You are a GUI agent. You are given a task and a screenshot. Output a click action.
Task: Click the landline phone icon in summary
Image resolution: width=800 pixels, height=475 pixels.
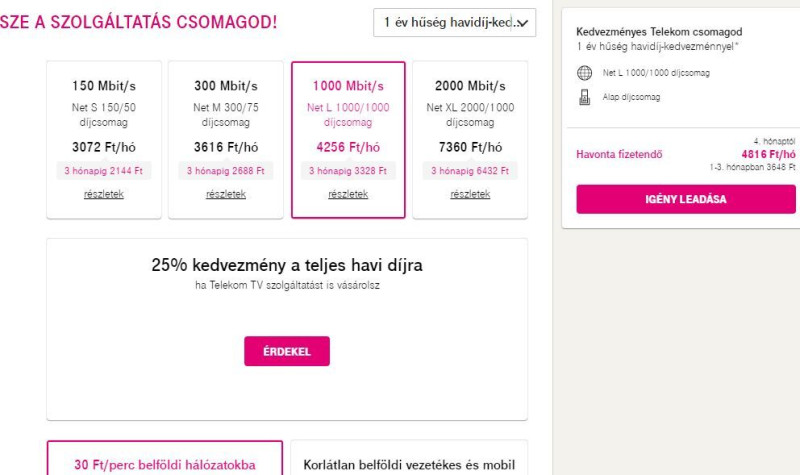point(585,97)
